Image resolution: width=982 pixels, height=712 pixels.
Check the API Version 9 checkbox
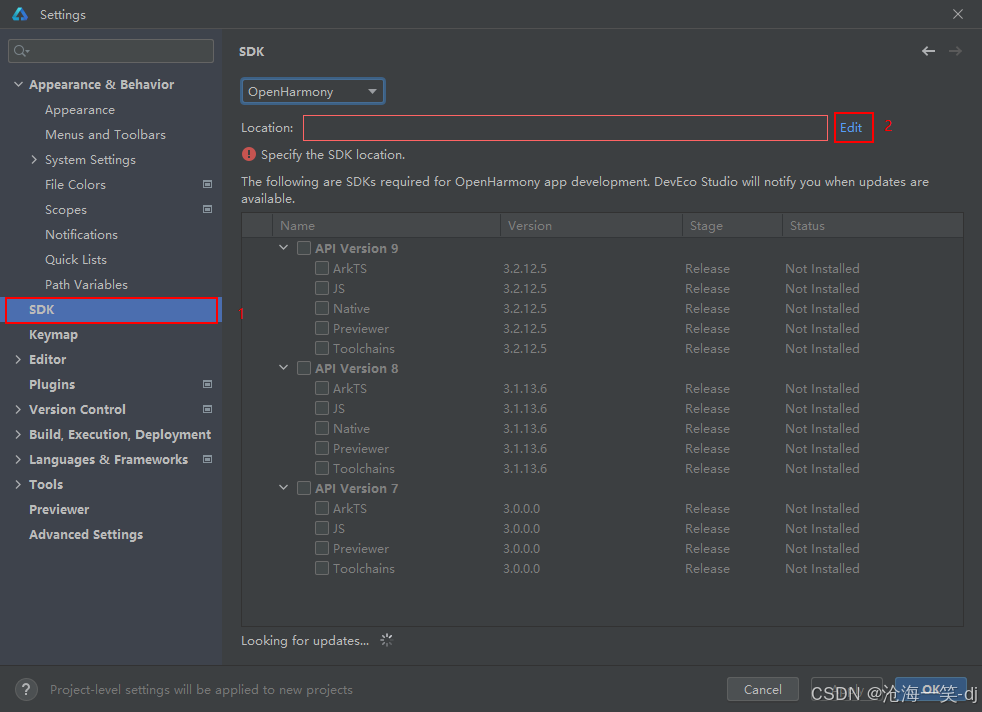[304, 248]
